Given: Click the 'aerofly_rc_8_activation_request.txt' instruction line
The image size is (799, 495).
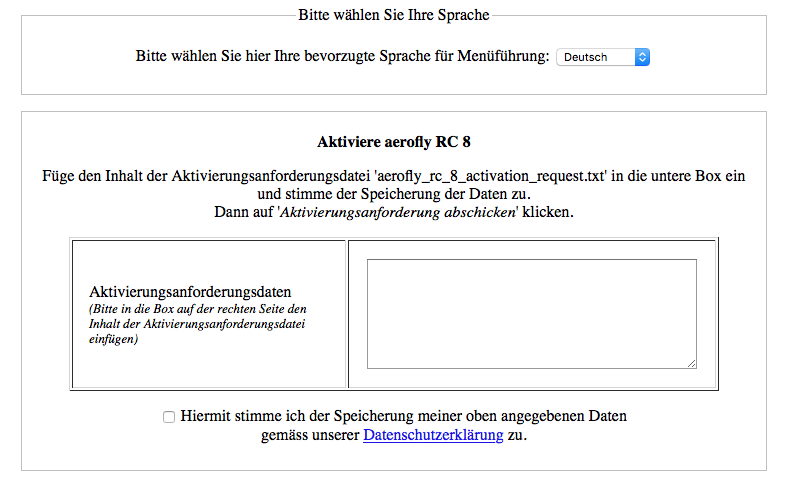Looking at the screenshot, I should pos(394,176).
